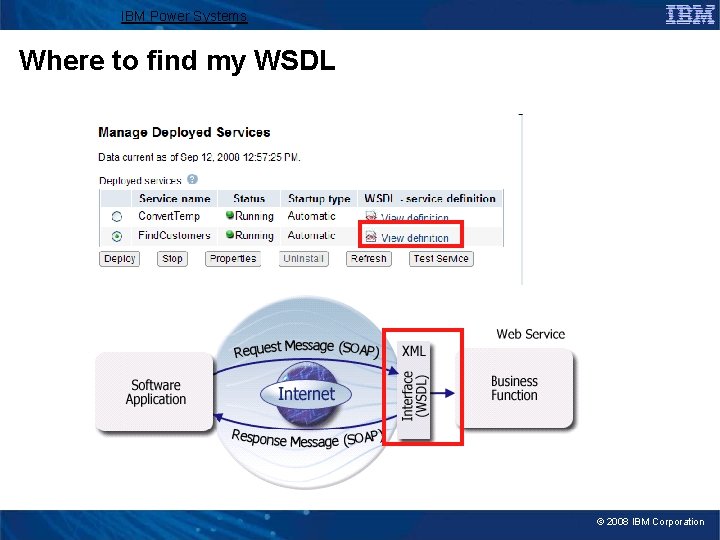Click the Manage Deployed Services heading
Image resolution: width=720 pixels, height=540 pixels.
click(184, 132)
